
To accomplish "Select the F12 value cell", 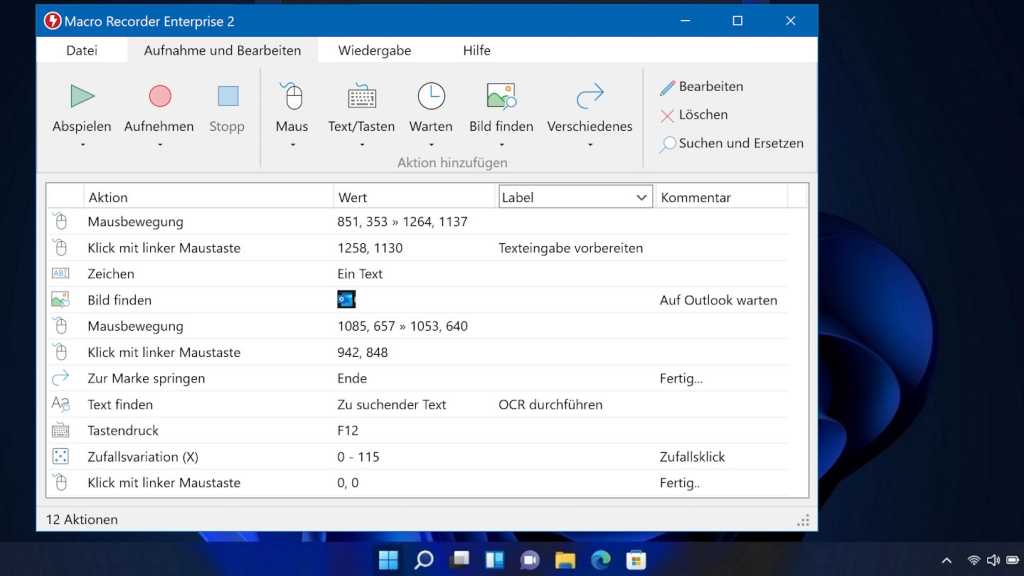I will click(x=347, y=430).
